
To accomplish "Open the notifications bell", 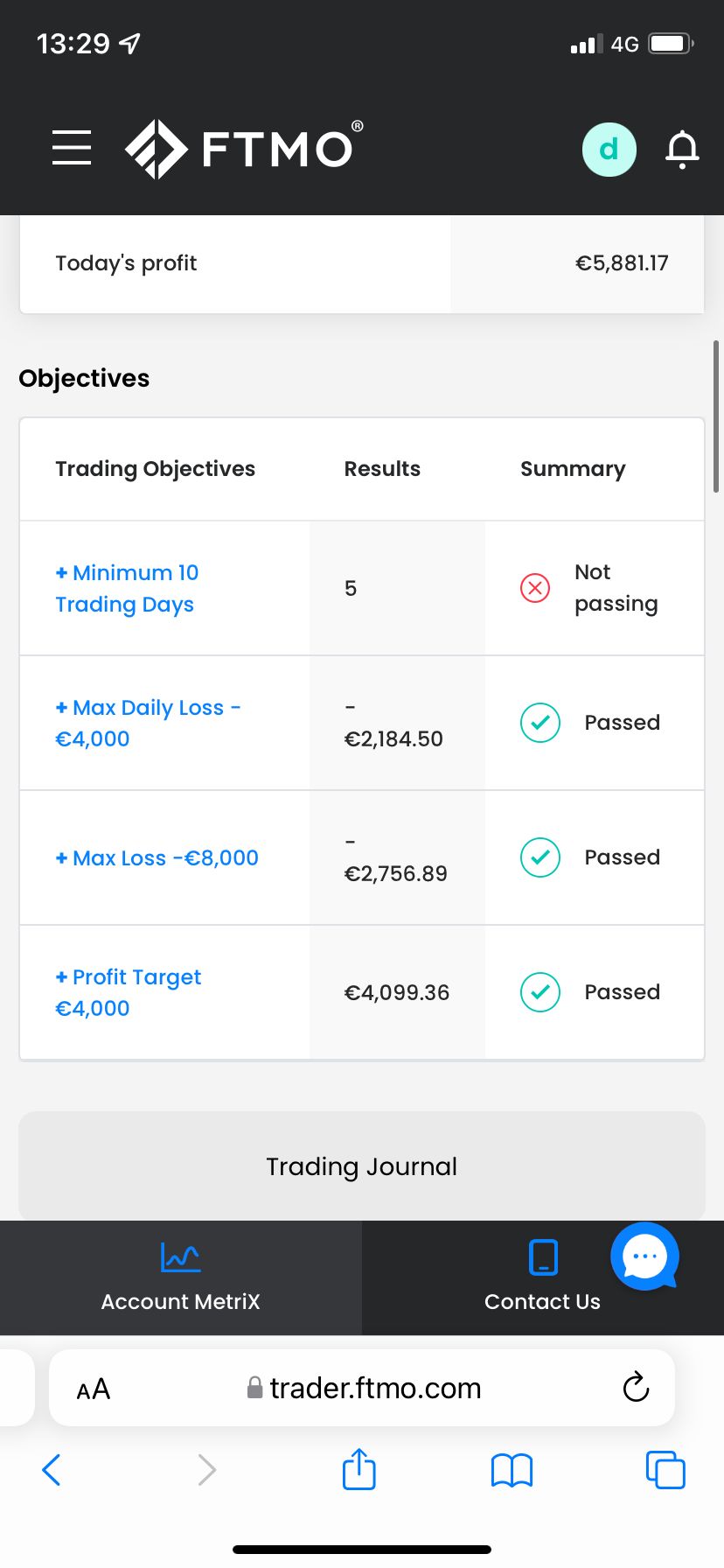I will coord(682,150).
